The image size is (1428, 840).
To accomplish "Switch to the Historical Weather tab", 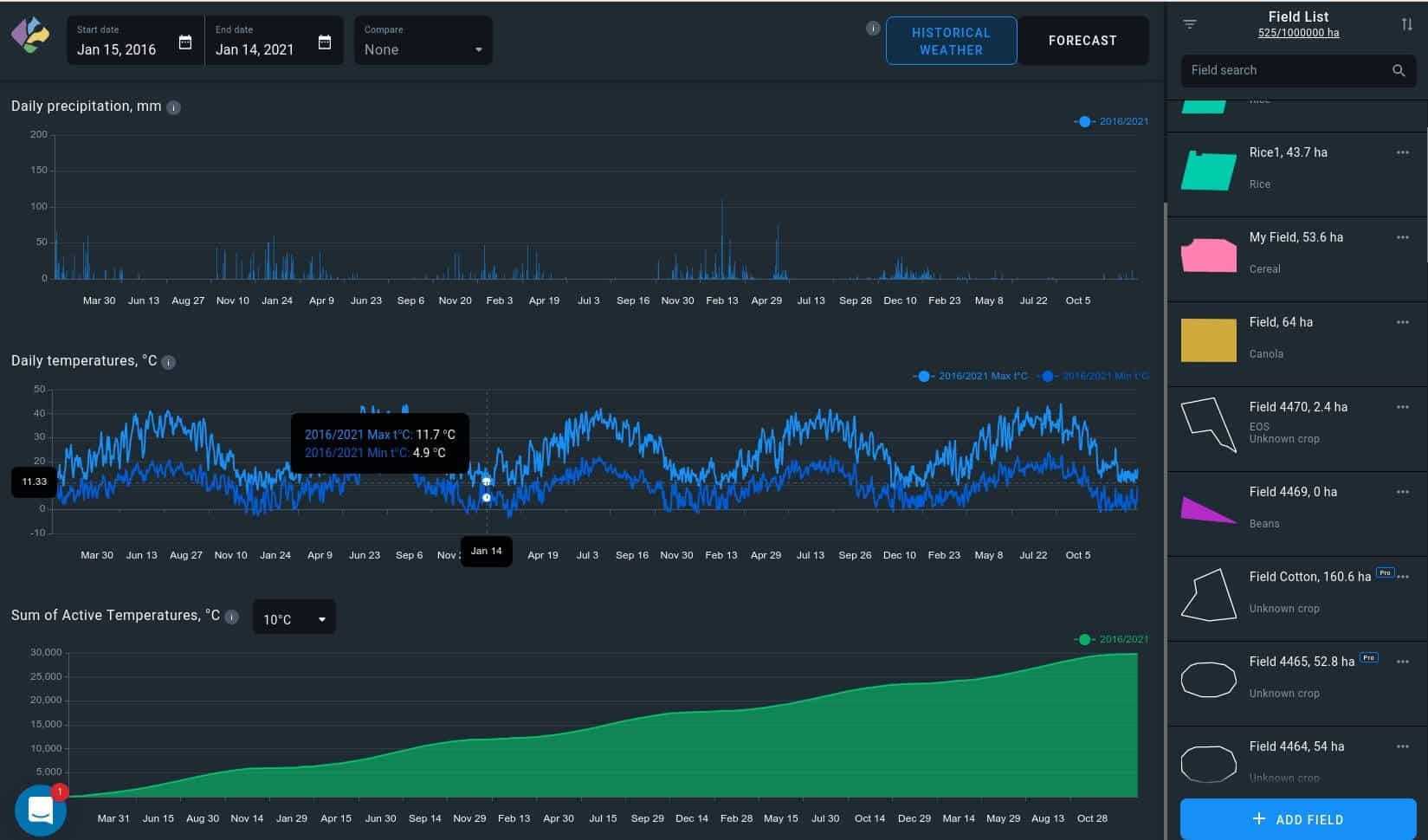I will (951, 41).
